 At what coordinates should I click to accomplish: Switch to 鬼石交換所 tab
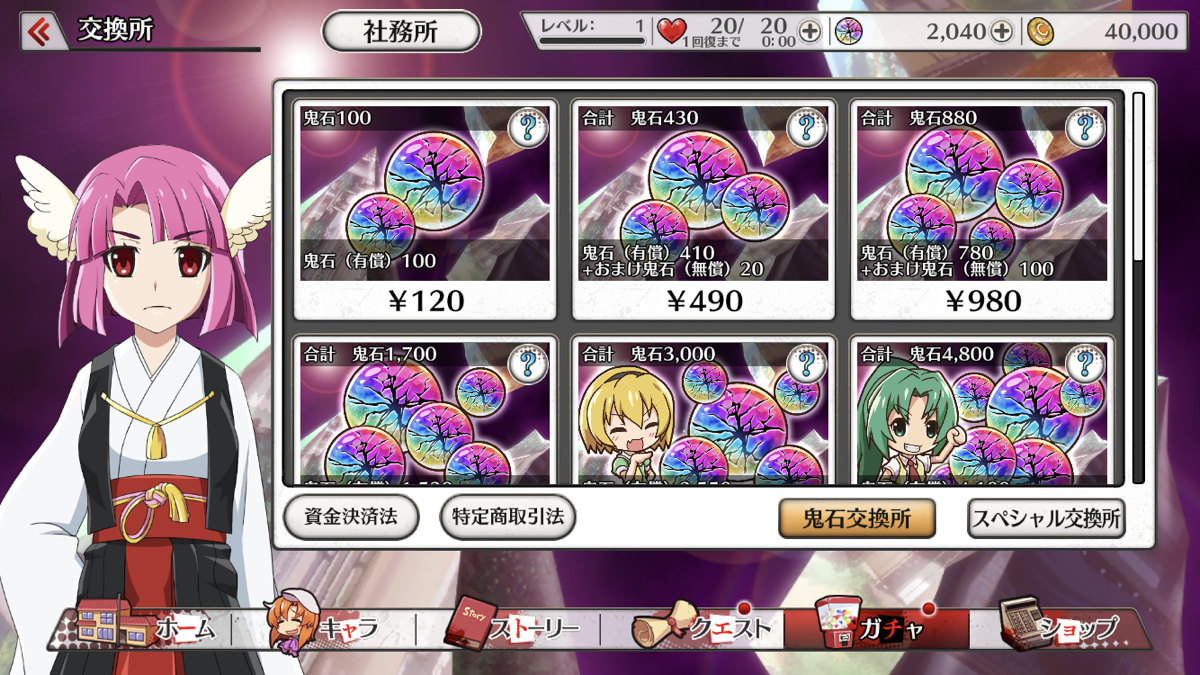point(857,518)
